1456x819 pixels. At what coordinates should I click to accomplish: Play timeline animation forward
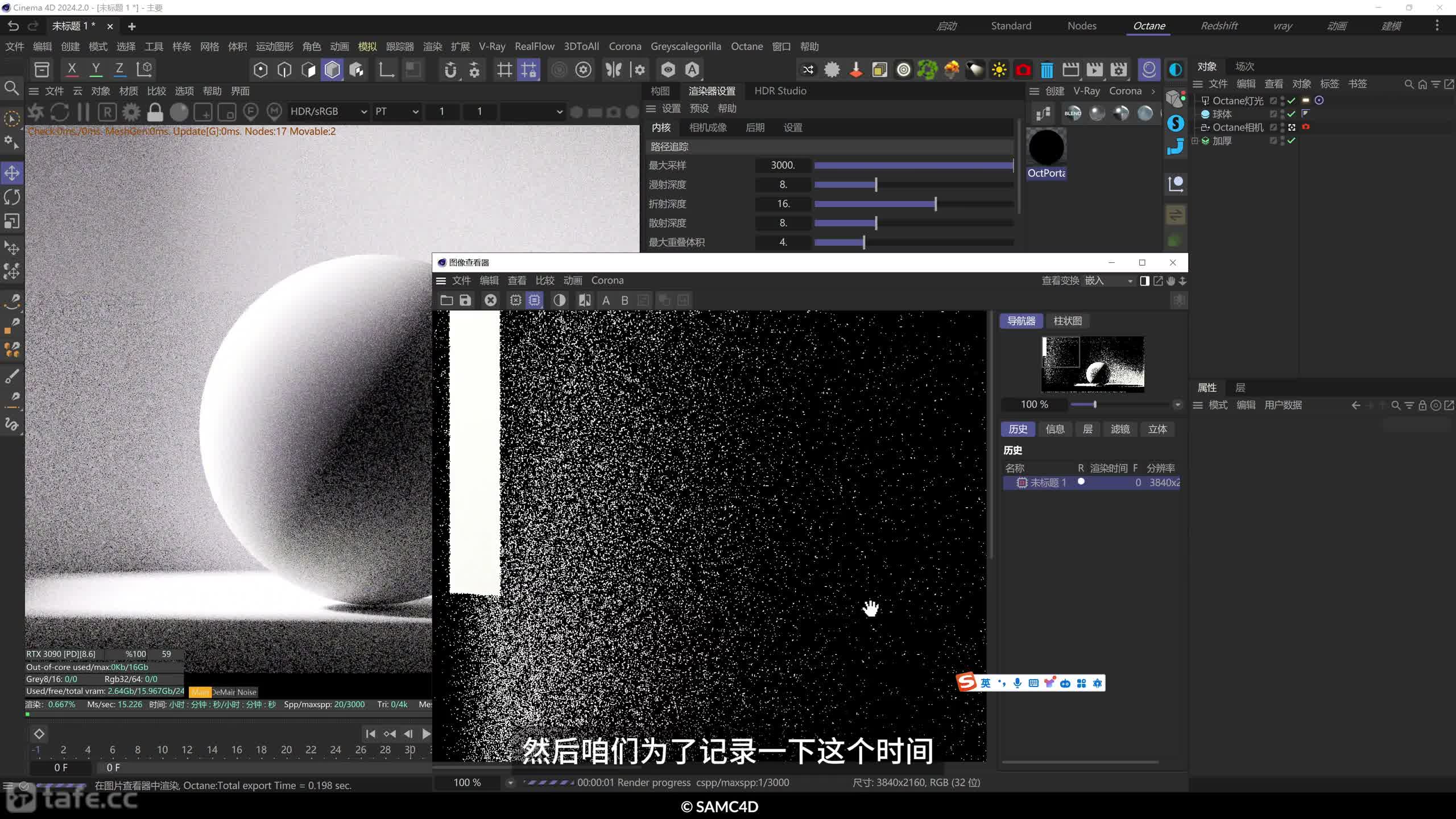426,734
